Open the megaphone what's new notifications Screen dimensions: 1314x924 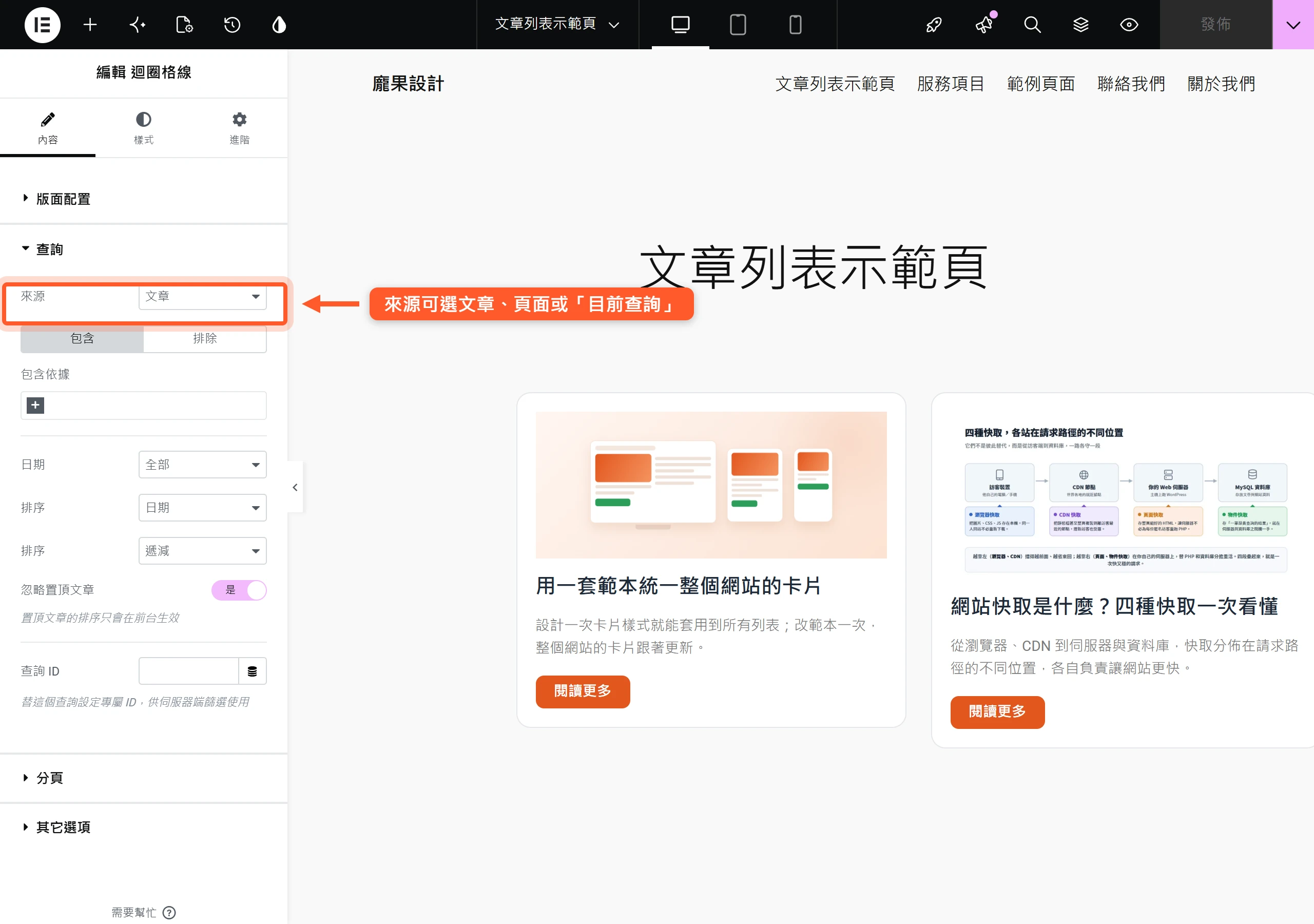pos(984,25)
